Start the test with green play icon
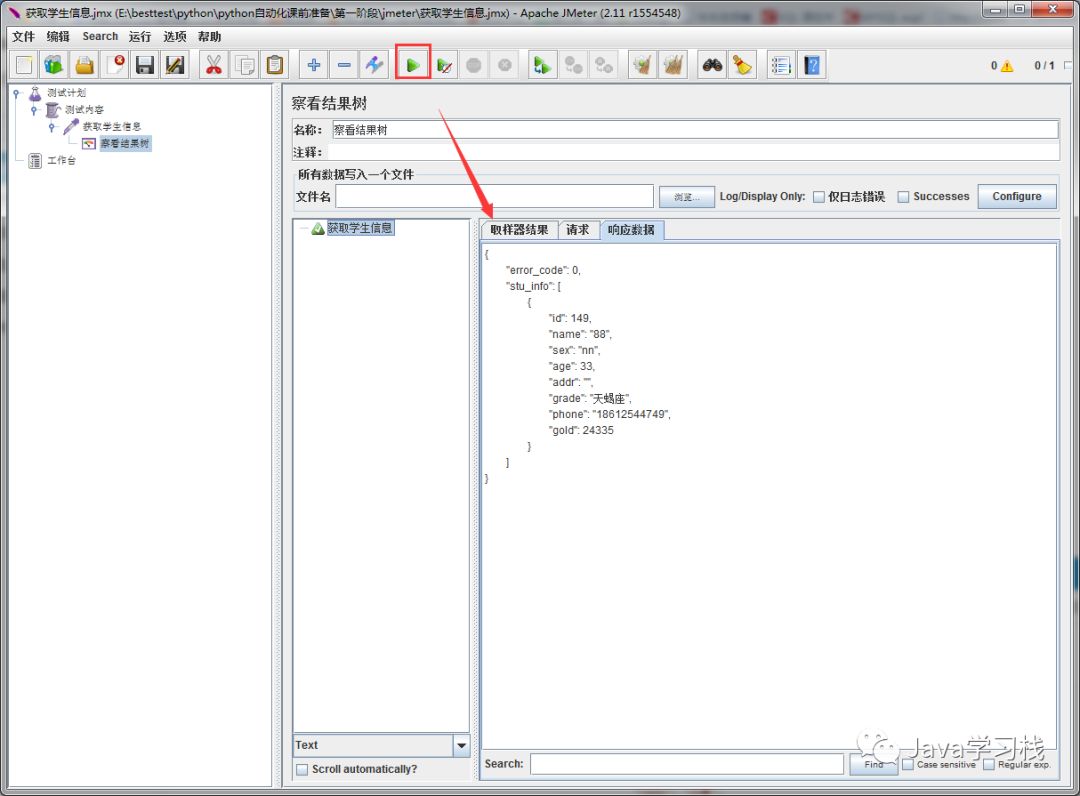Image resolution: width=1080 pixels, height=796 pixels. [x=413, y=65]
